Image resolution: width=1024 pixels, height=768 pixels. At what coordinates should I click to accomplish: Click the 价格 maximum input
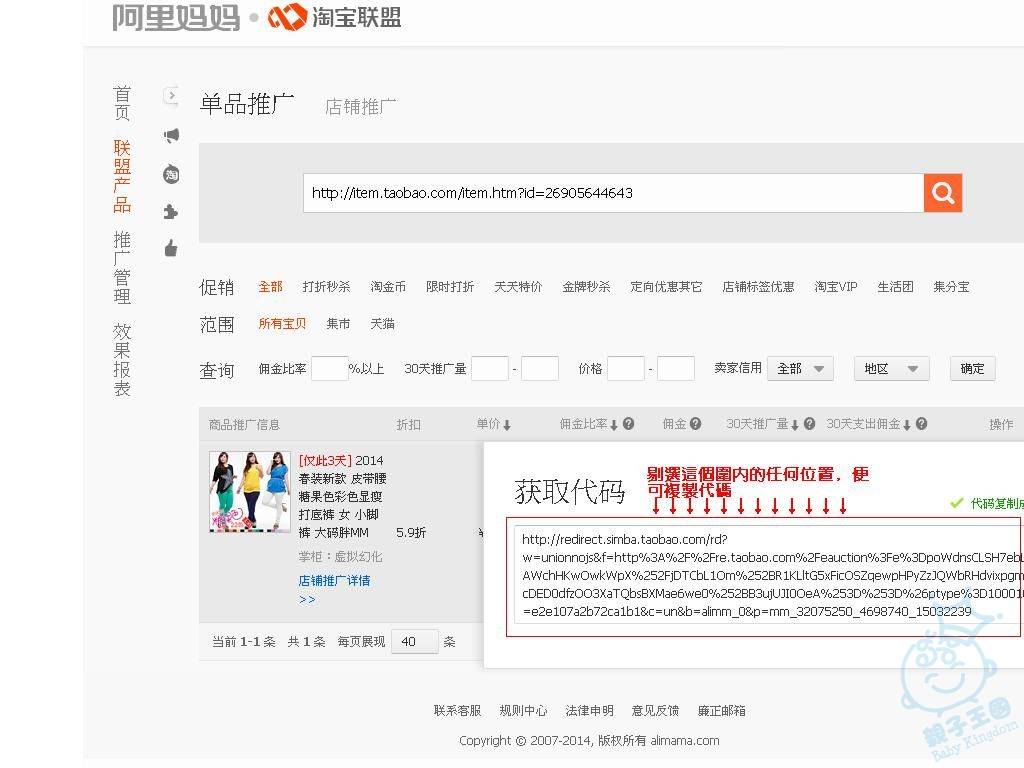click(x=676, y=369)
